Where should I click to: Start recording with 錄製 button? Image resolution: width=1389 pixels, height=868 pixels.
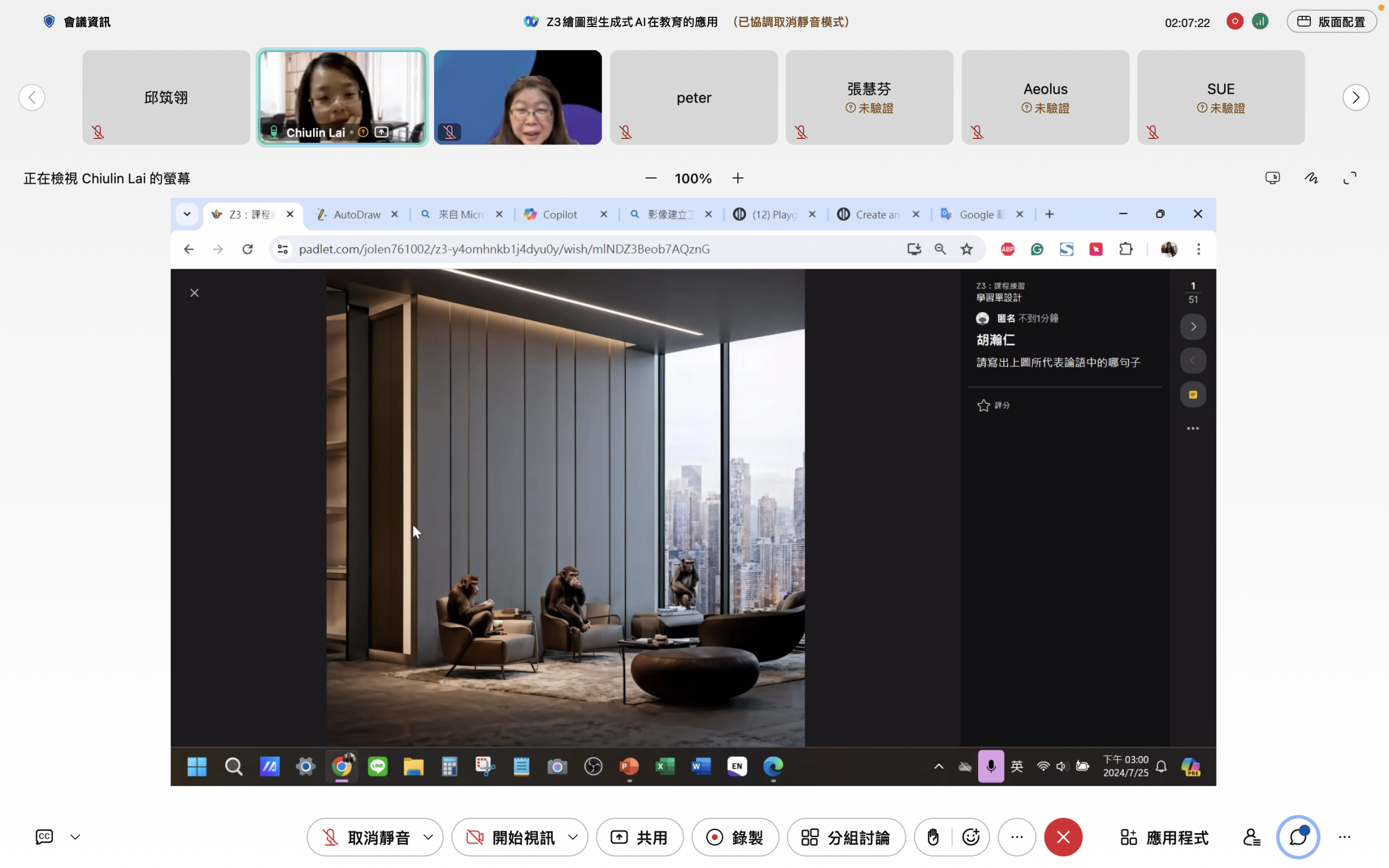(735, 837)
